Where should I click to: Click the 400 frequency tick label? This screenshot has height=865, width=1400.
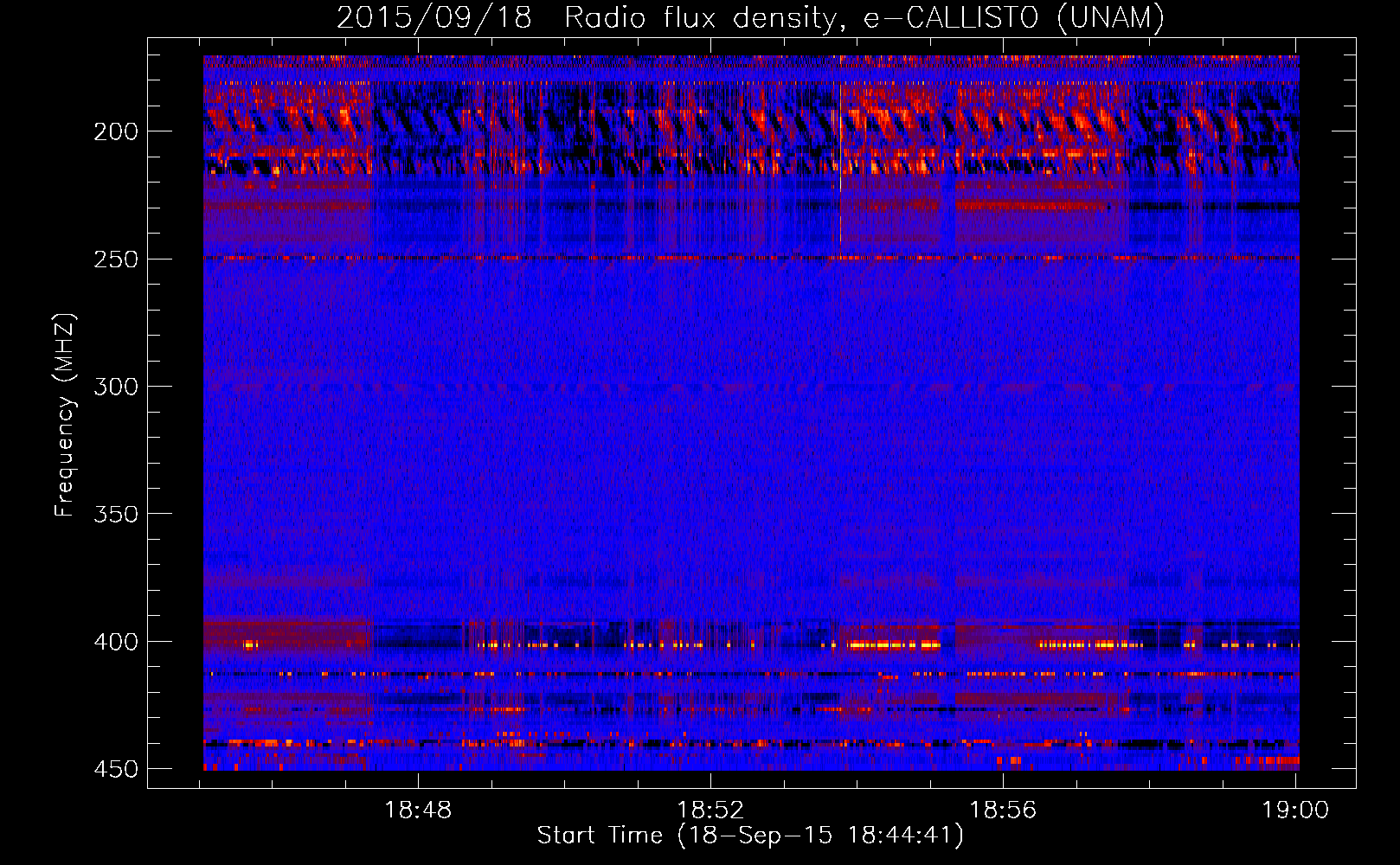click(116, 642)
